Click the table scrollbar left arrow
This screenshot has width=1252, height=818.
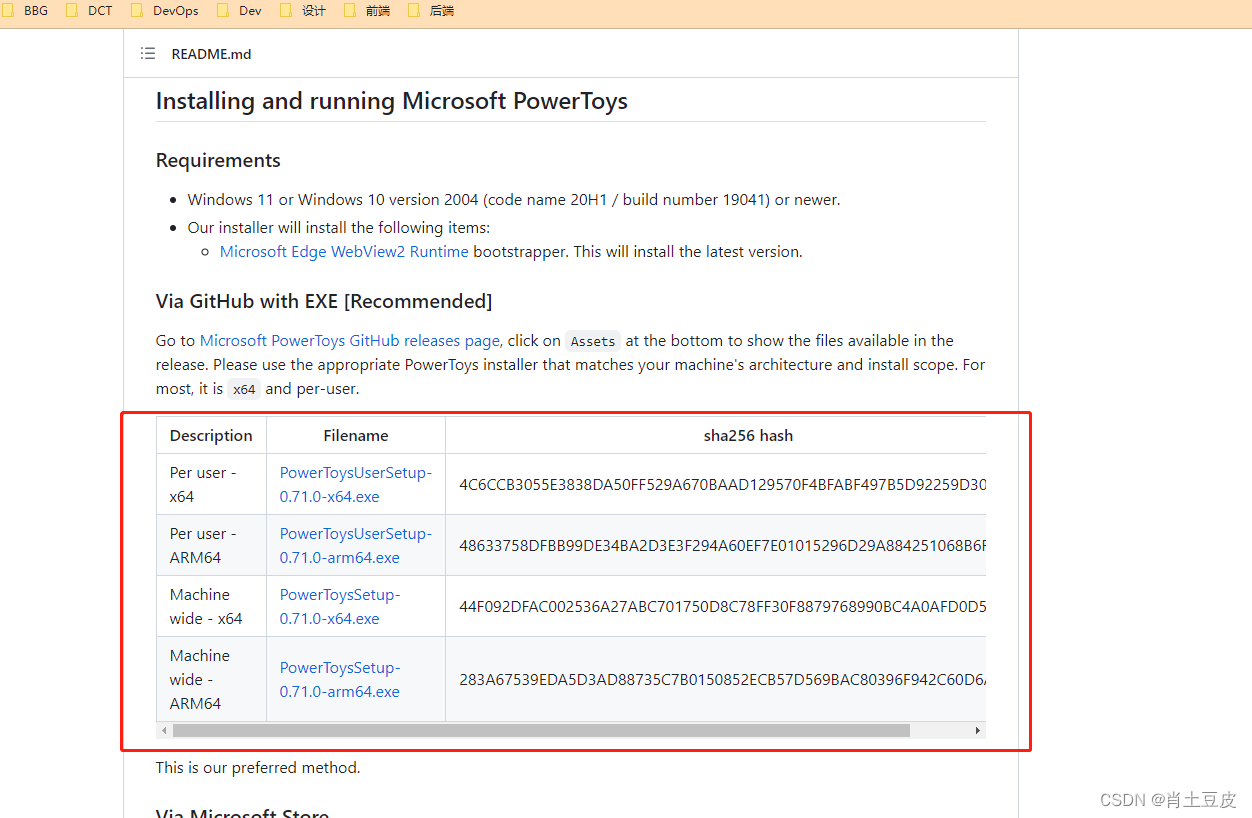click(x=164, y=731)
